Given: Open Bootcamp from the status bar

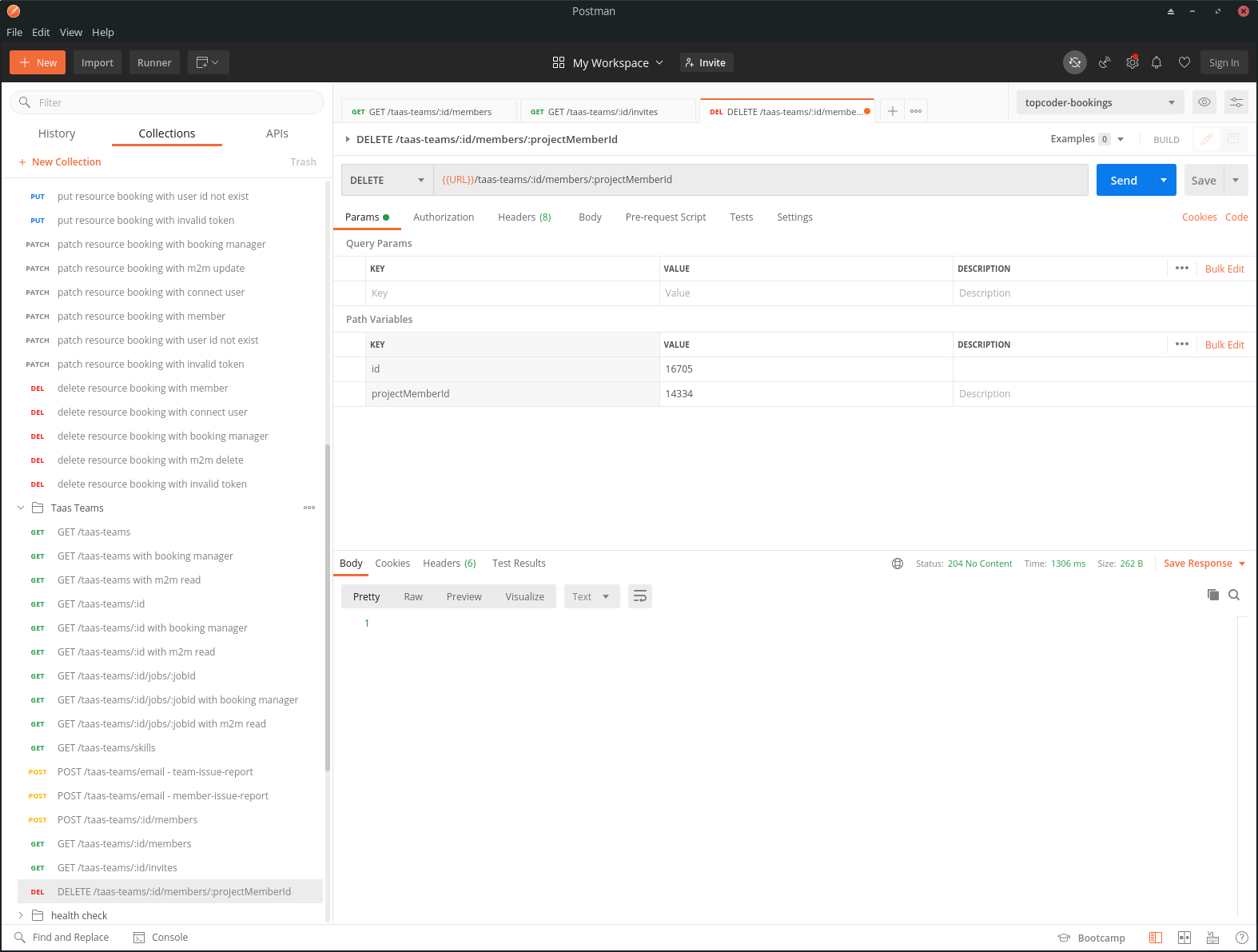Looking at the screenshot, I should pos(1091,938).
